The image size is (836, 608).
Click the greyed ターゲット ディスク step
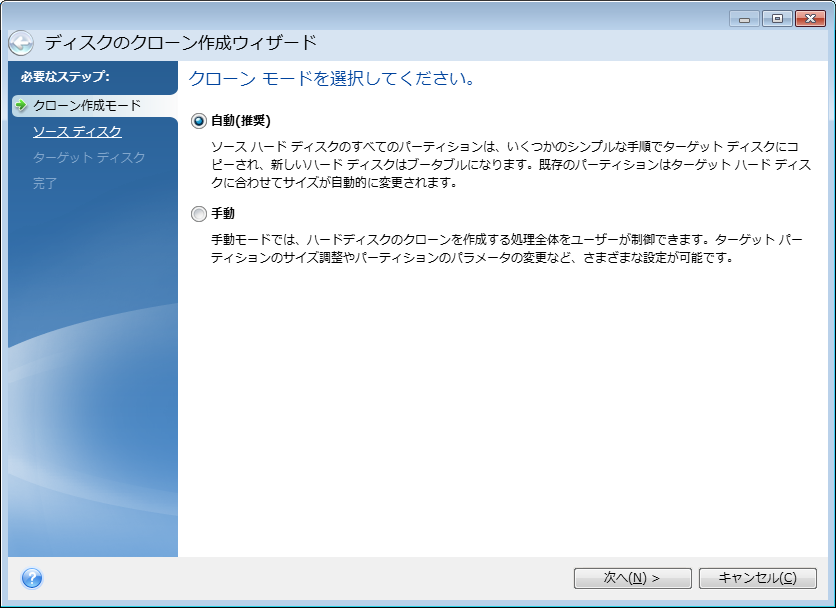[x=89, y=158]
